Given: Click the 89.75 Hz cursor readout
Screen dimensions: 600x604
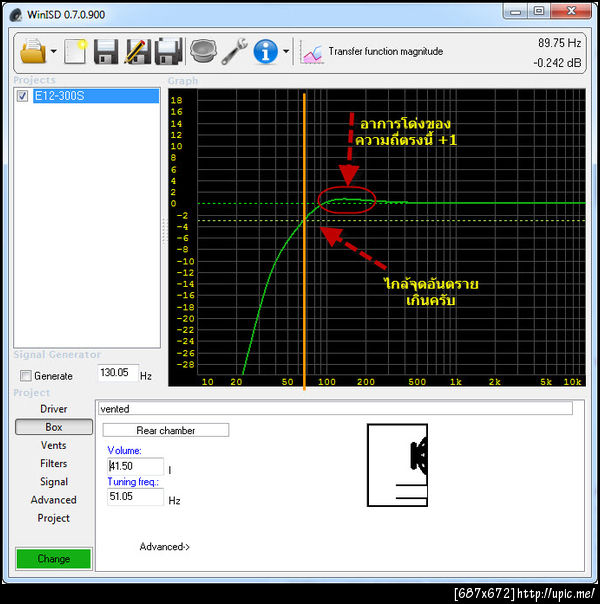Looking at the screenshot, I should [560, 43].
